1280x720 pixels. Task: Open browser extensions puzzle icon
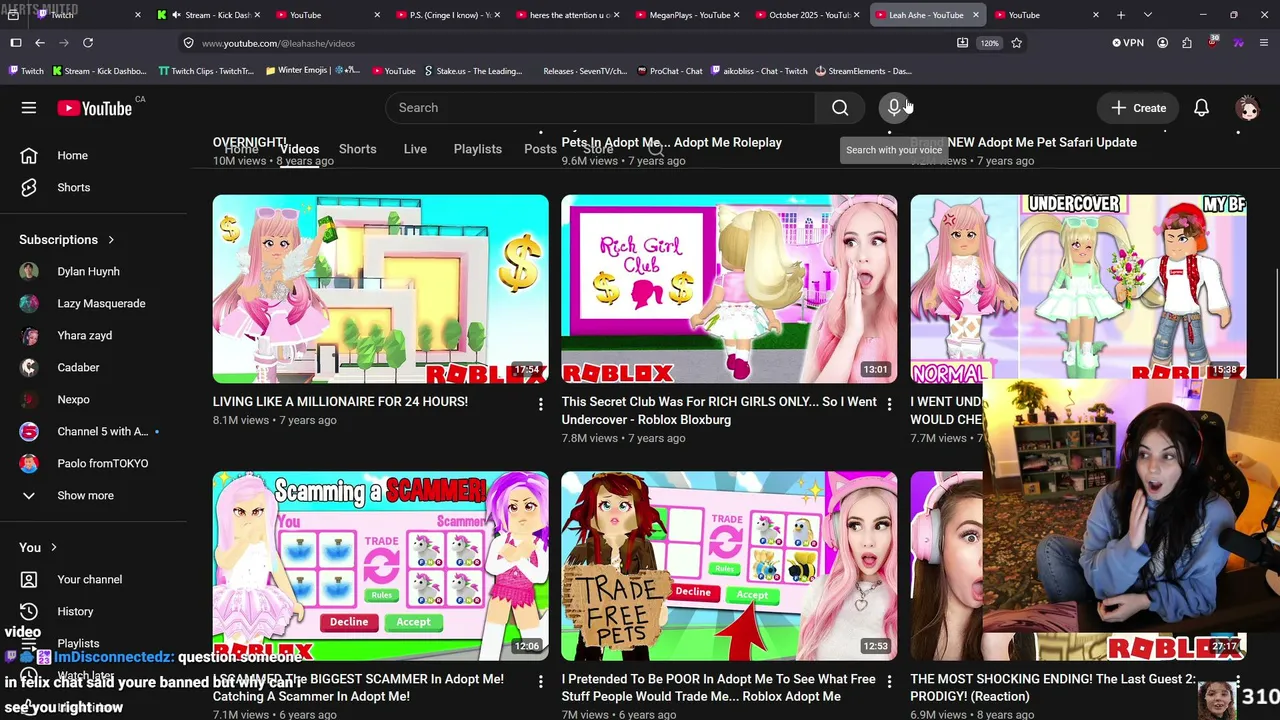coord(1186,43)
